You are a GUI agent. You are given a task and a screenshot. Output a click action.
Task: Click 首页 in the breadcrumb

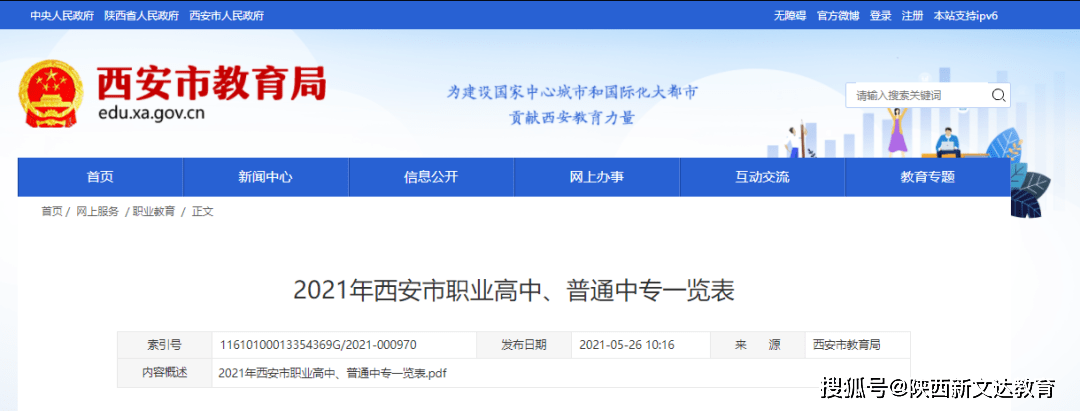[52, 212]
